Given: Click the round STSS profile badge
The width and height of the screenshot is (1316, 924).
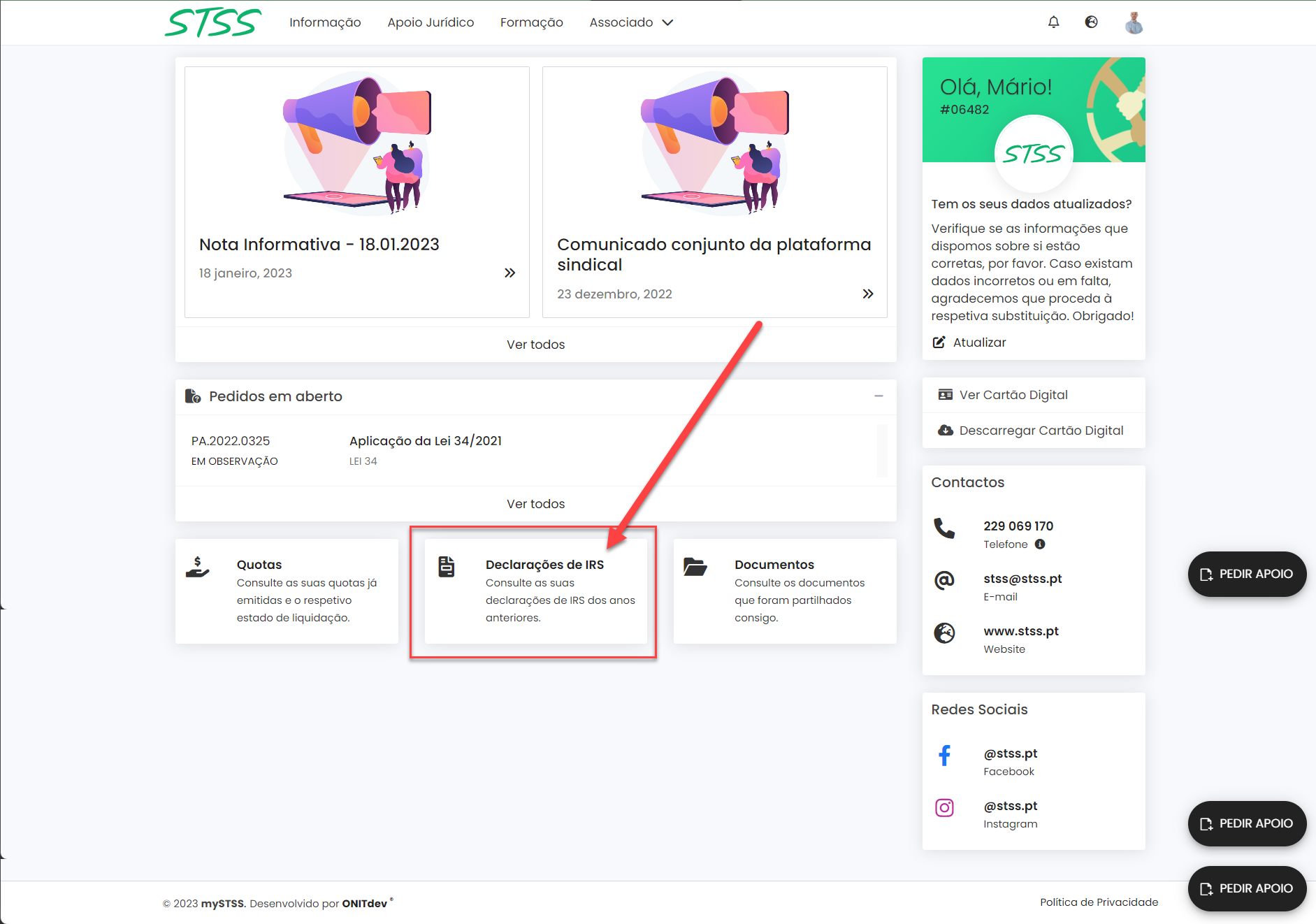Looking at the screenshot, I should 1034,154.
